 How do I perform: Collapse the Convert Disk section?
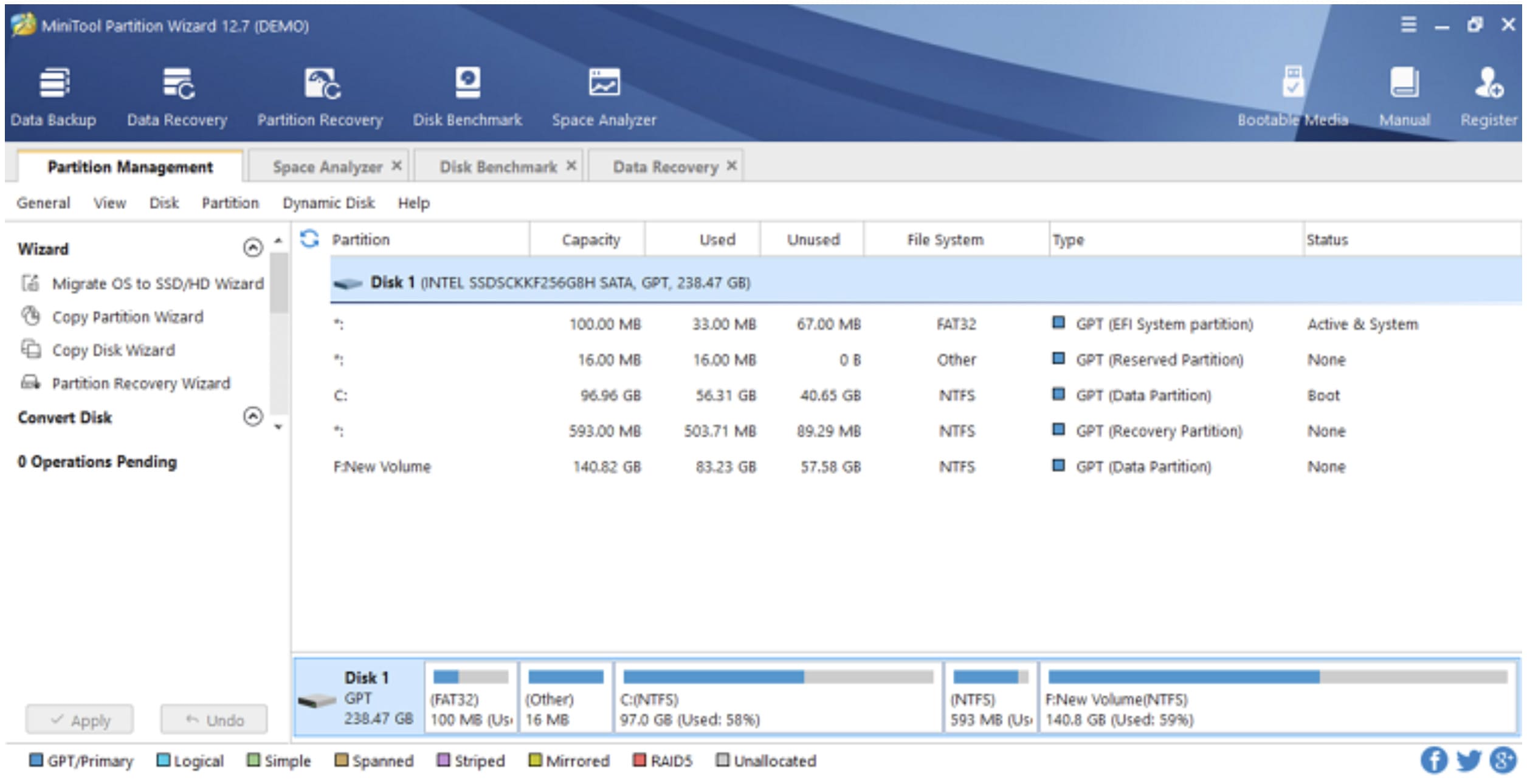pos(253,416)
